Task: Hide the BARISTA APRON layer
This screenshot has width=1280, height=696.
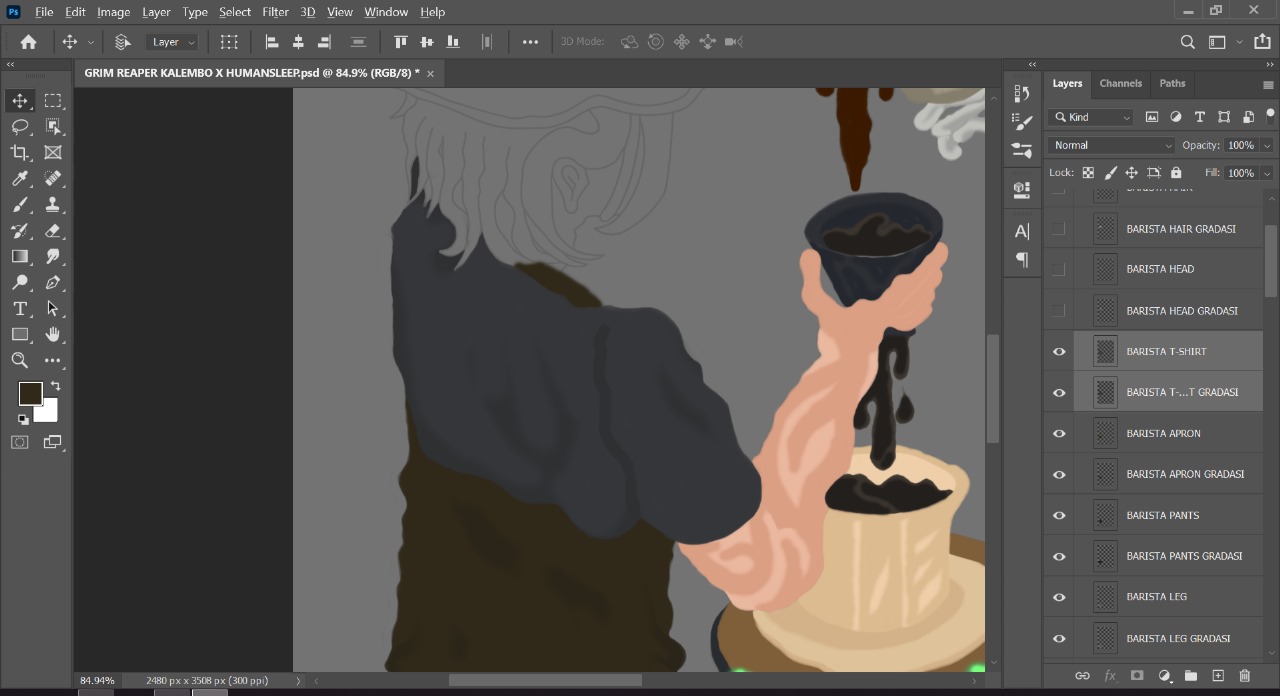Action: tap(1059, 434)
